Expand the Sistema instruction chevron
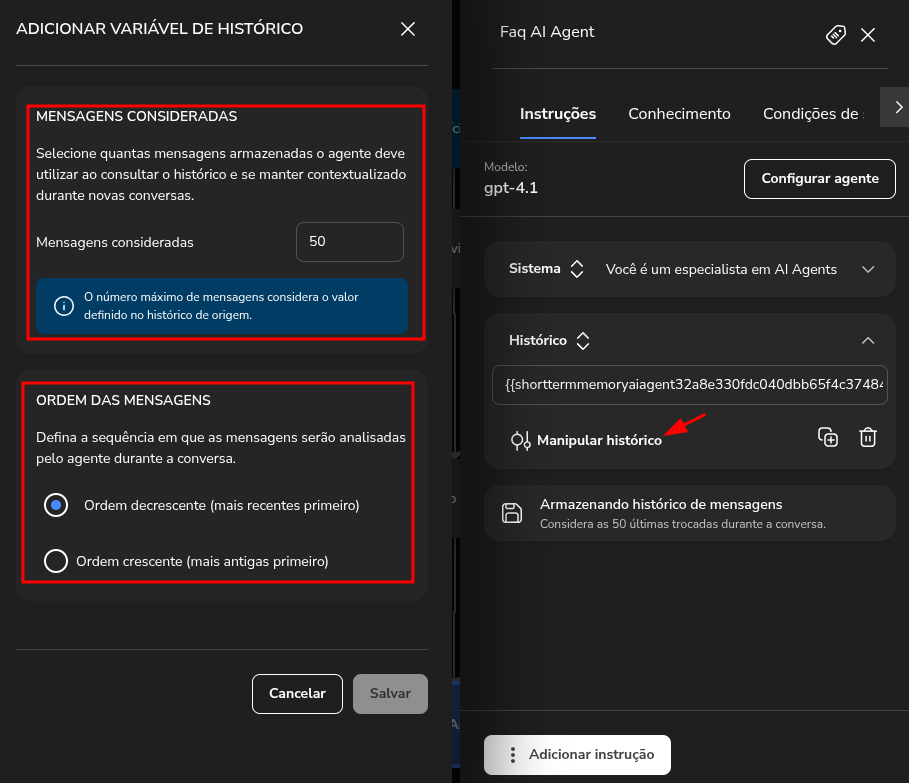This screenshot has height=783, width=909. coord(868,269)
